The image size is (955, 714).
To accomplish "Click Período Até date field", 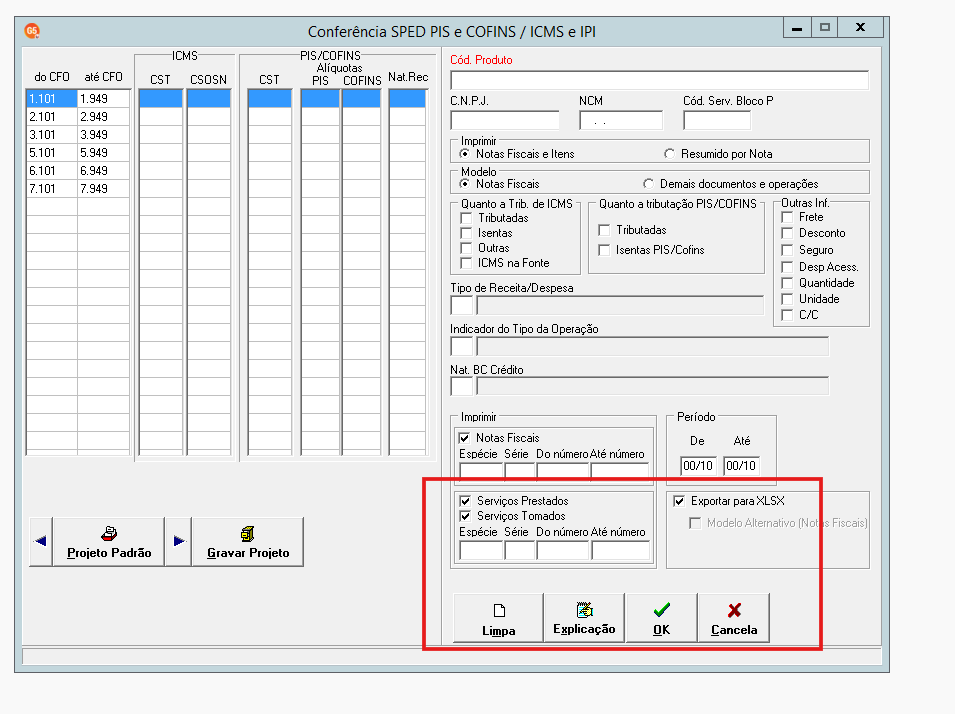I will coord(741,465).
